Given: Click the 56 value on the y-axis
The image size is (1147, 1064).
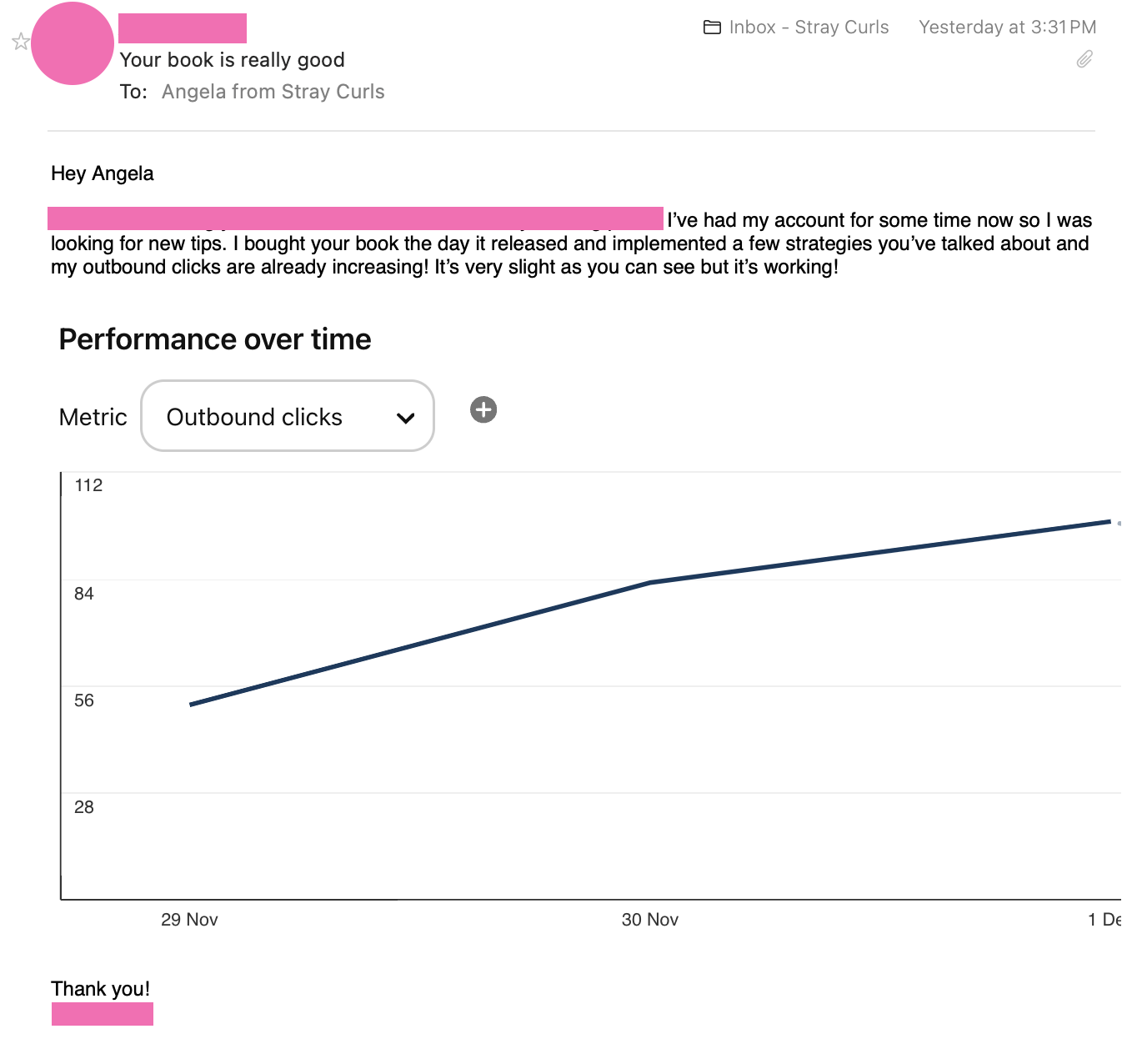Looking at the screenshot, I should (84, 700).
